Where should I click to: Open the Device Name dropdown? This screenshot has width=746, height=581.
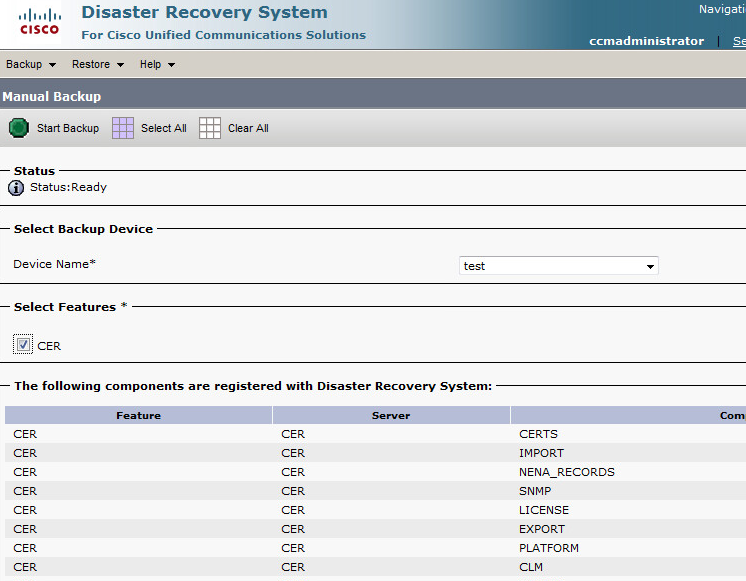559,266
